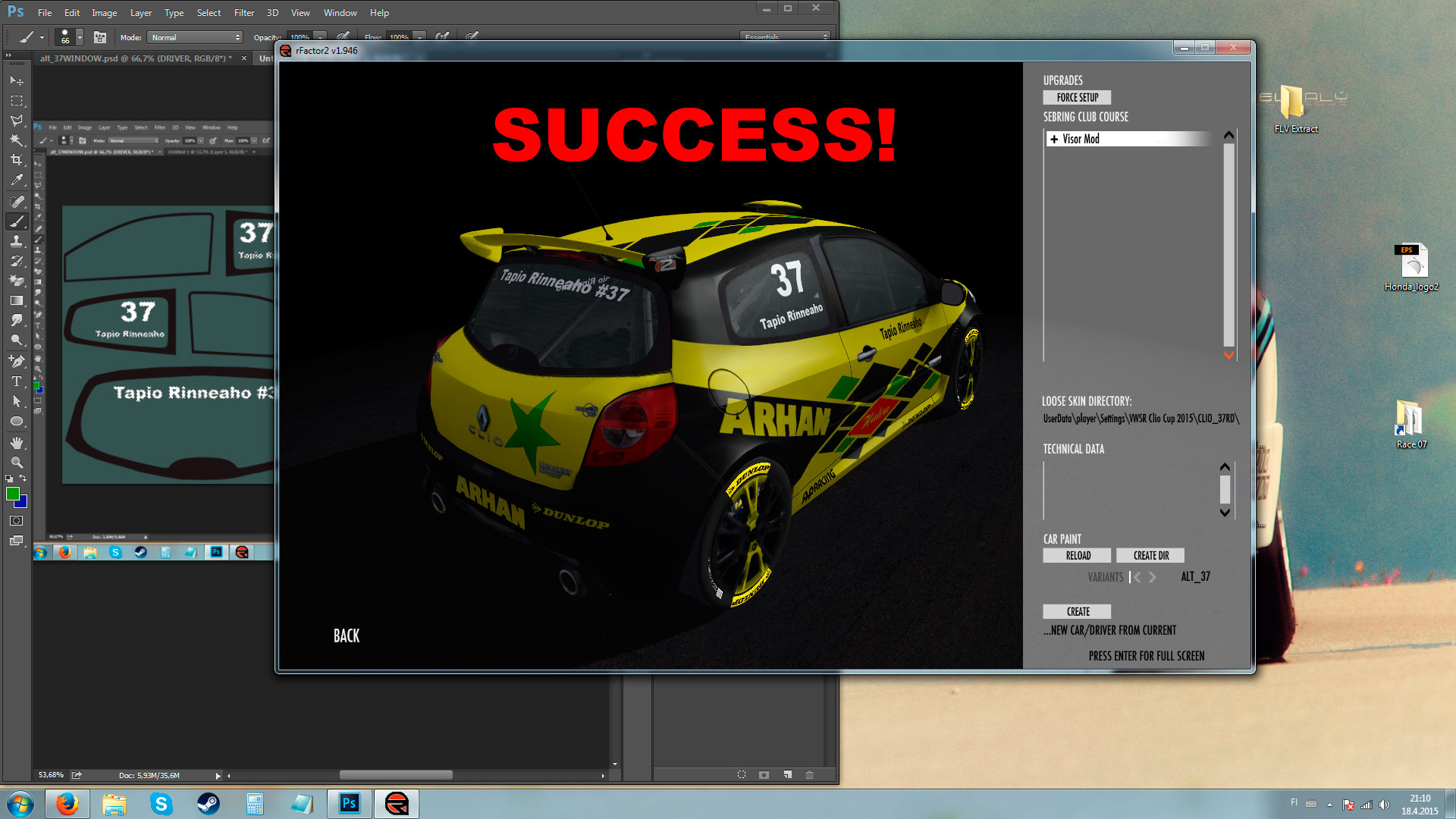
Task: Select the Path Selection tool
Action: pos(16,401)
